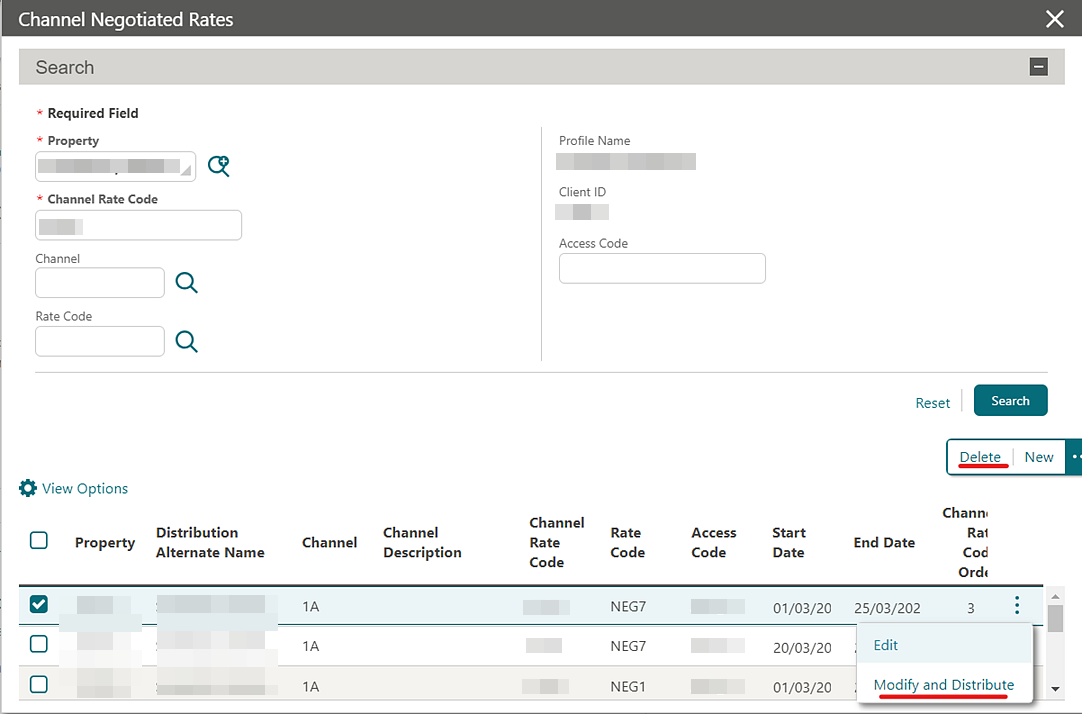The width and height of the screenshot is (1082, 714).
Task: Select the second row checkbox
Action: point(39,644)
